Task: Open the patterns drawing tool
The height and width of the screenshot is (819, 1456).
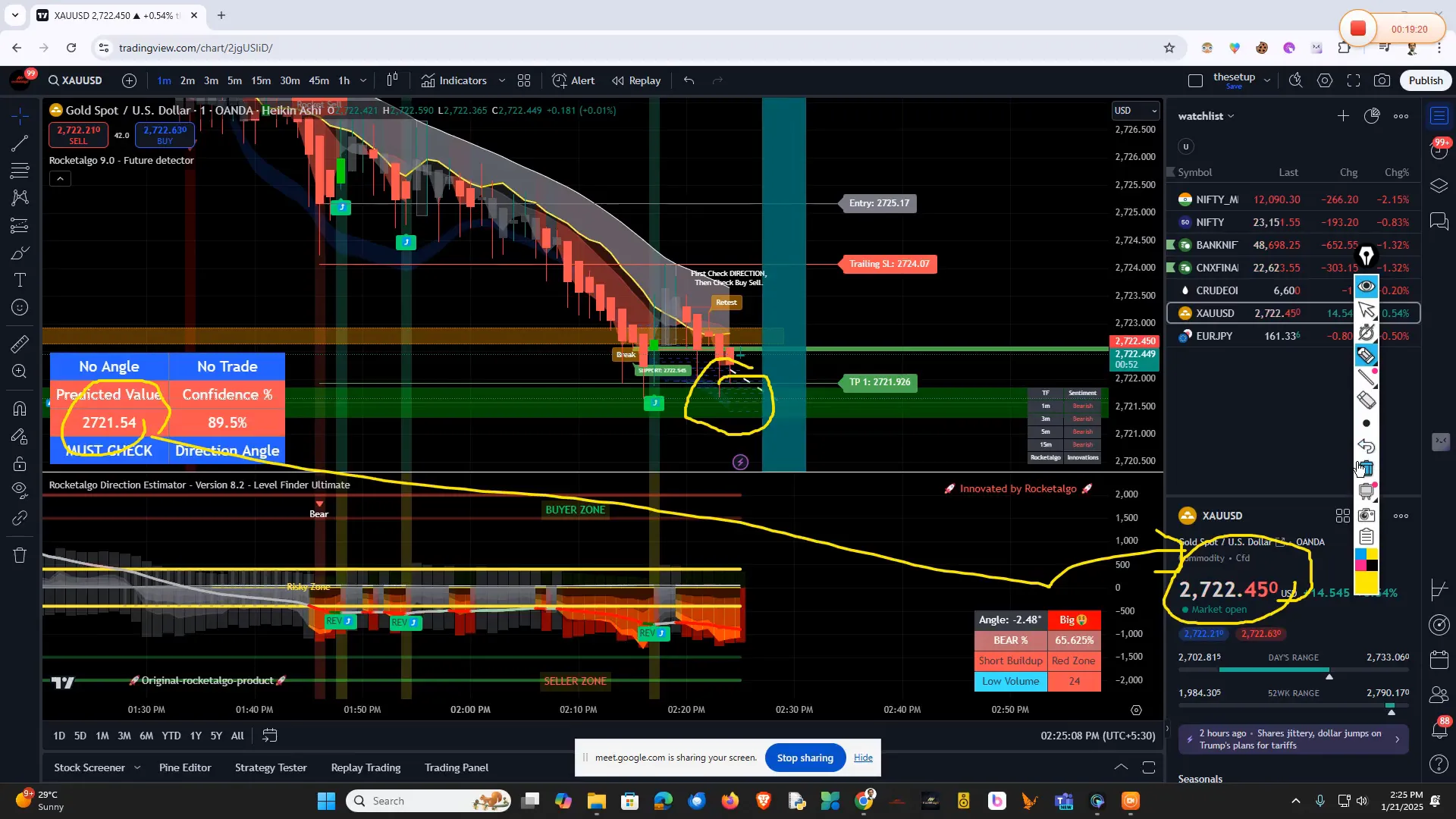Action: [x=20, y=198]
